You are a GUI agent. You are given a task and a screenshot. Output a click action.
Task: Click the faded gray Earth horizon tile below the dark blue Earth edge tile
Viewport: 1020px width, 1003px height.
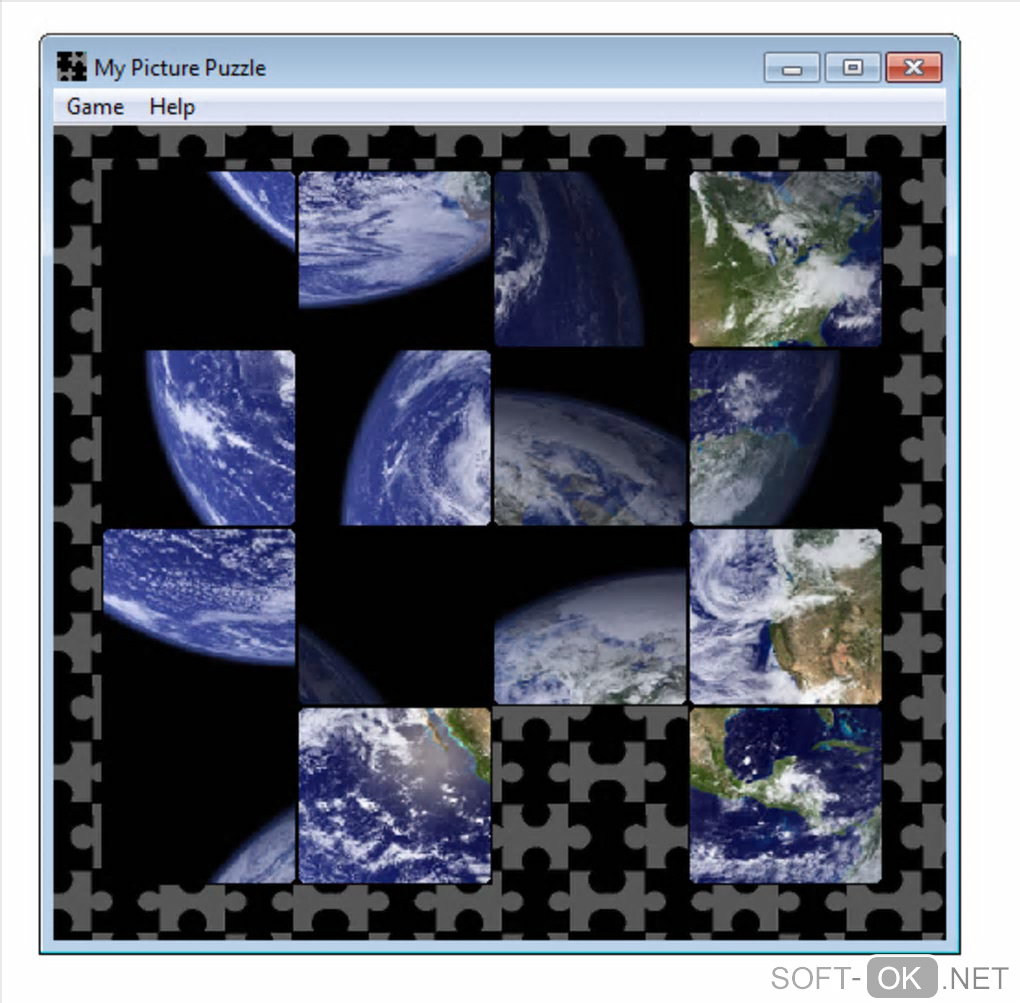[590, 438]
